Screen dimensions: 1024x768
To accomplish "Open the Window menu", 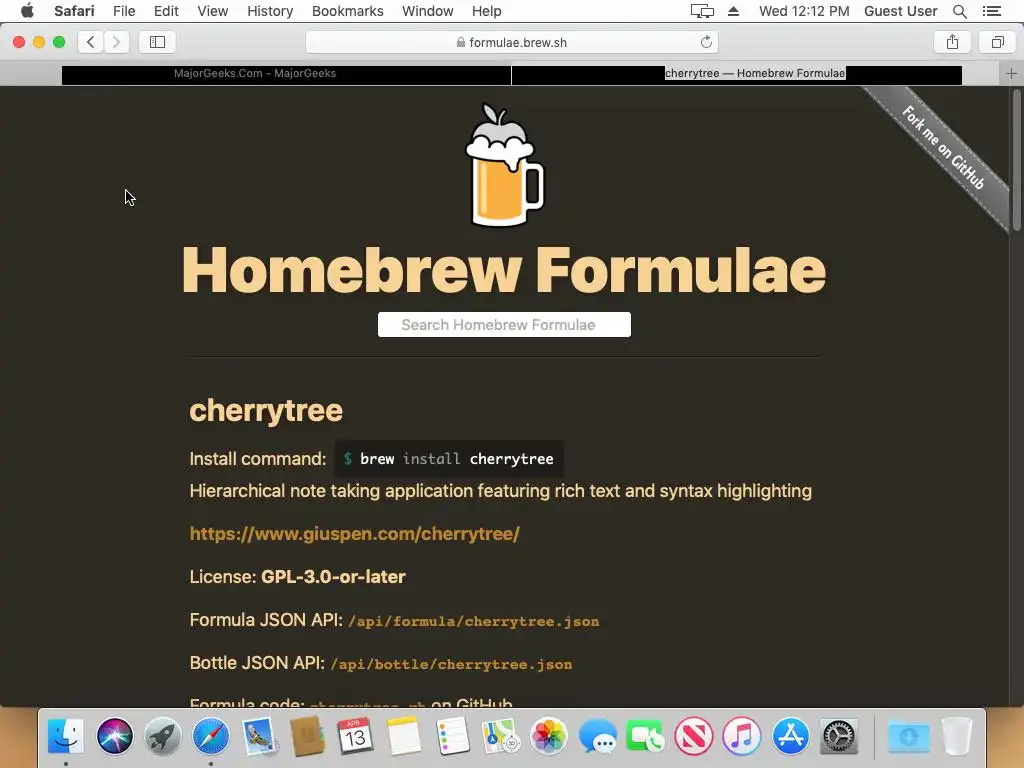I will [427, 11].
